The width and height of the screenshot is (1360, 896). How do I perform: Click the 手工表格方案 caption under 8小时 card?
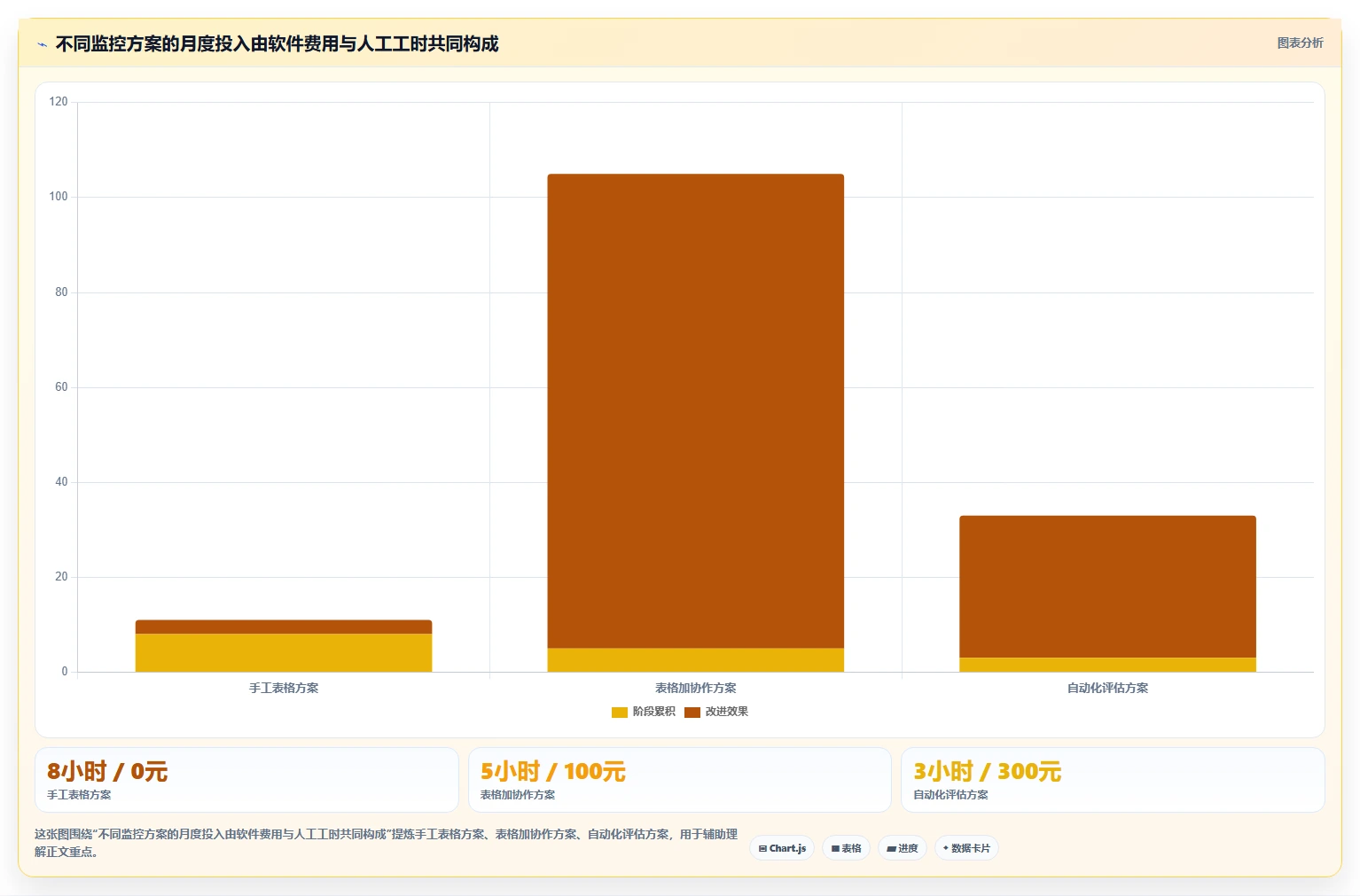[x=79, y=795]
